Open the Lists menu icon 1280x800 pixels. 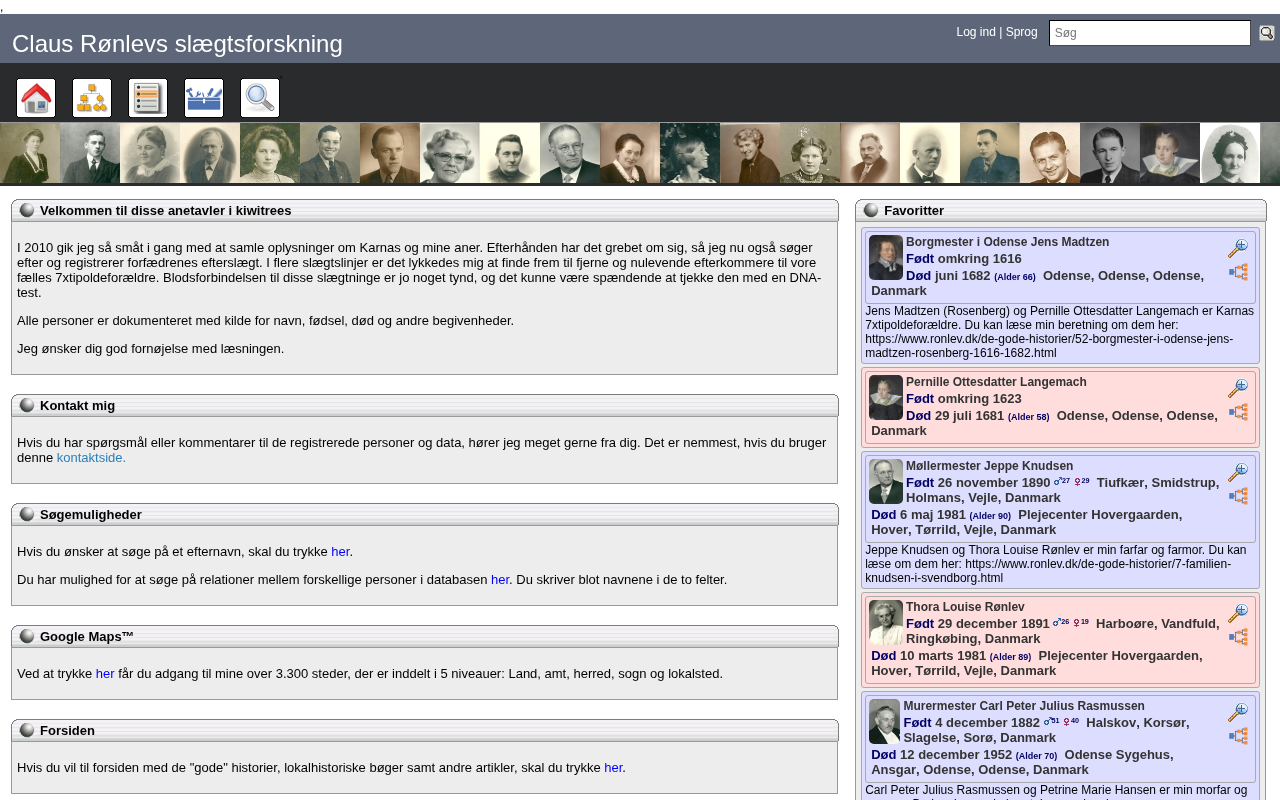148,98
